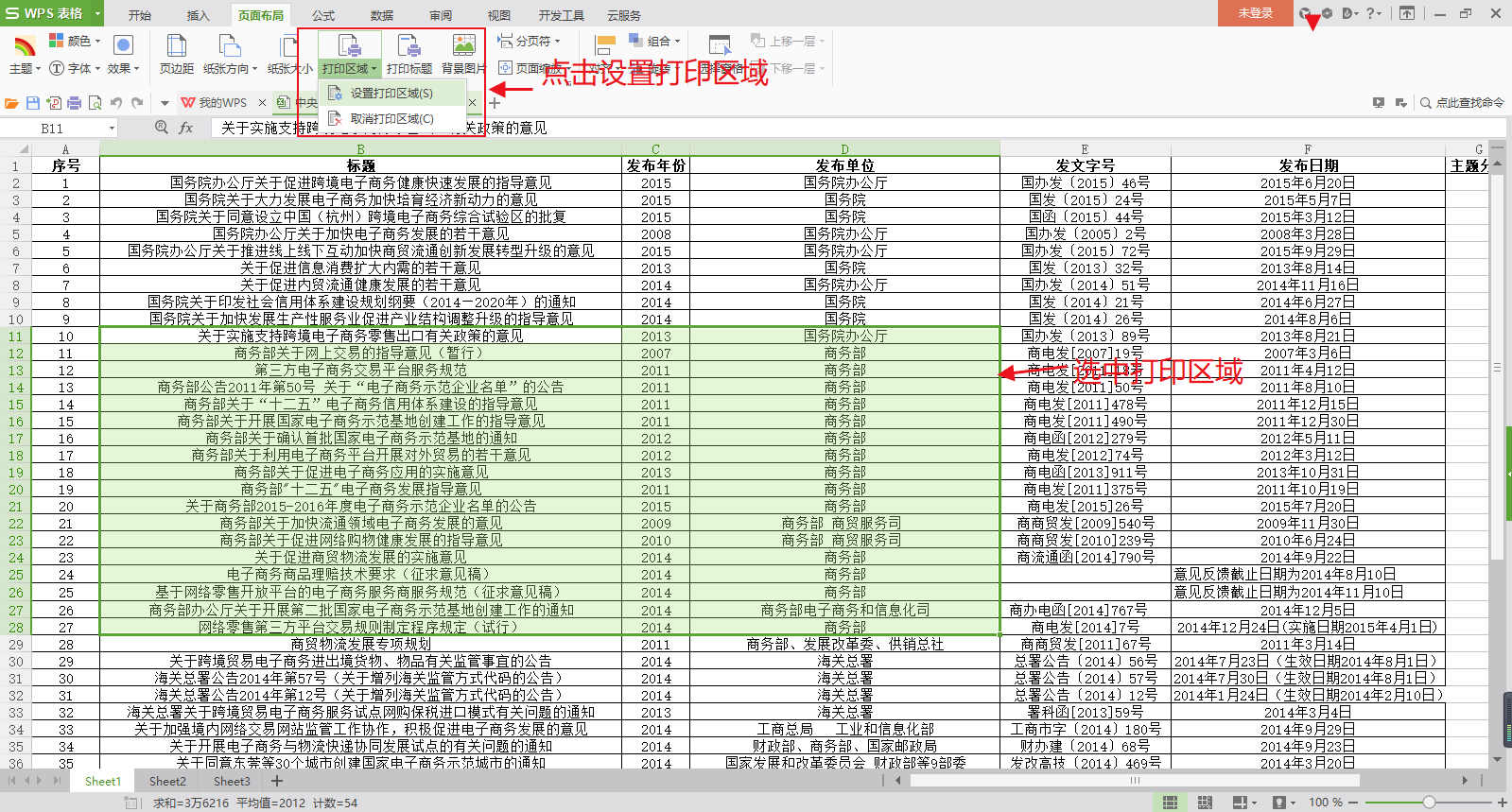Click the zoom slider handle
This screenshot has width=1512, height=812.
click(x=1429, y=803)
